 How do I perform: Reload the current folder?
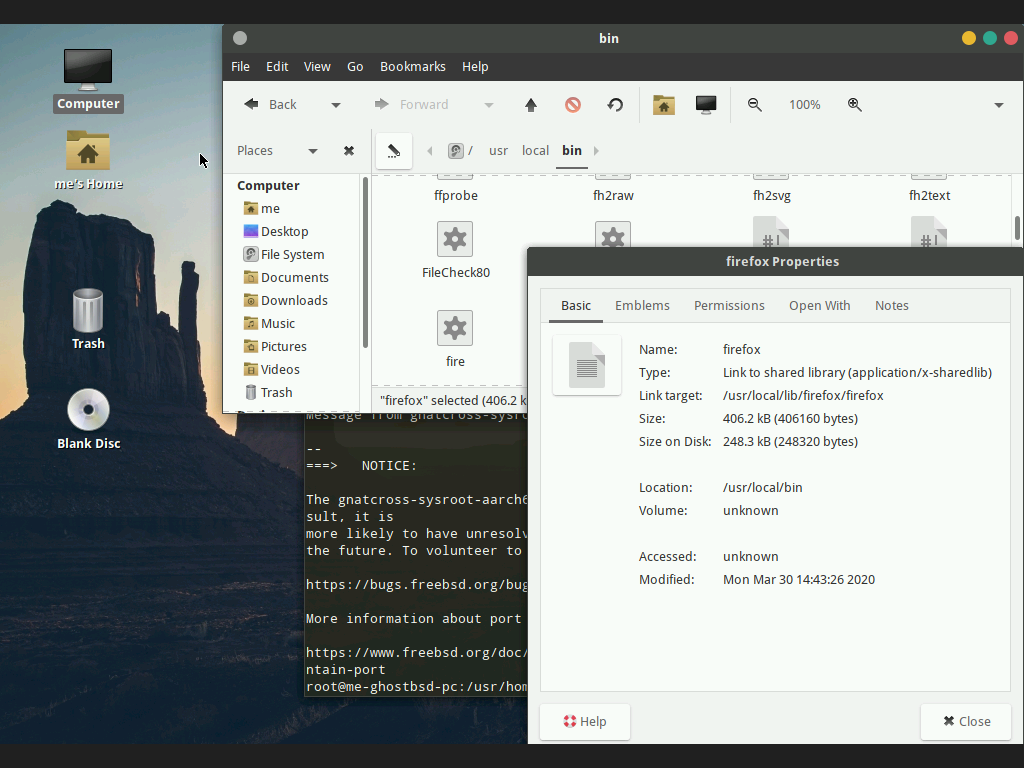coord(615,105)
